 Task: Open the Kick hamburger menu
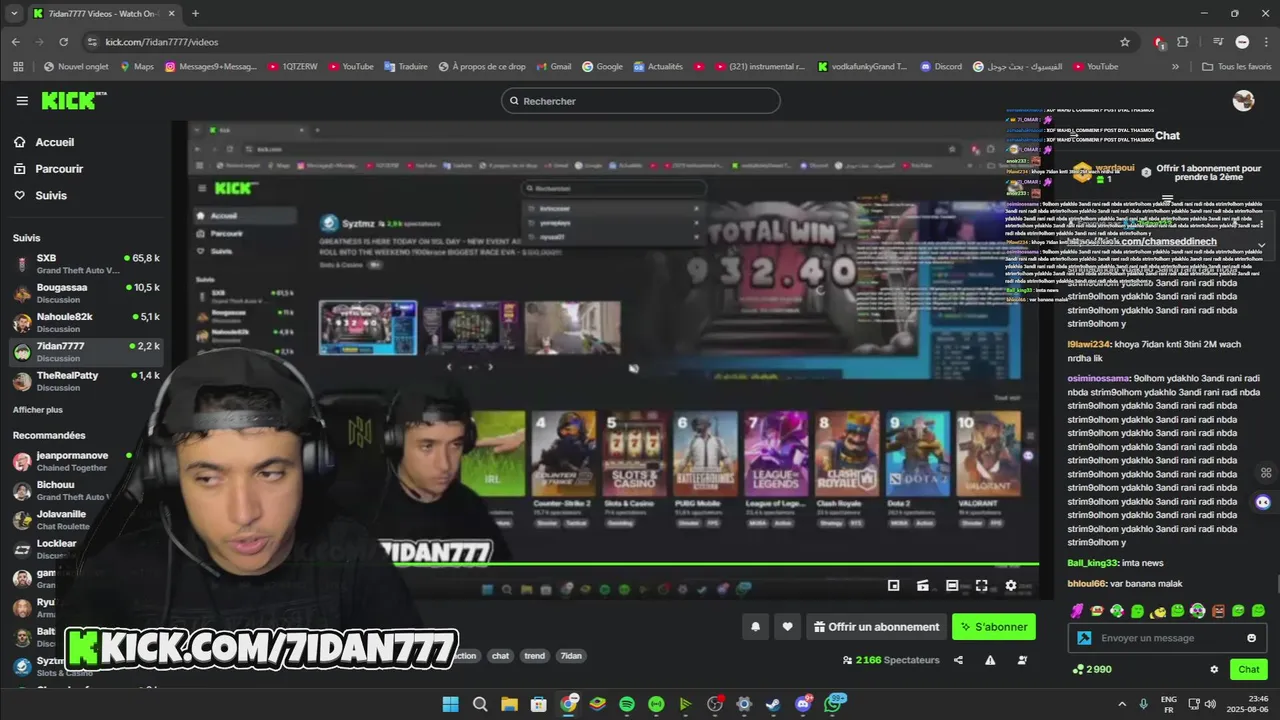coord(22,101)
